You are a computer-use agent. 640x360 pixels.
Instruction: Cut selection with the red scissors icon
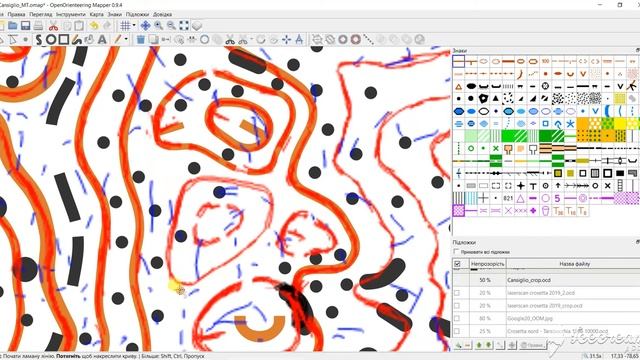53,26
